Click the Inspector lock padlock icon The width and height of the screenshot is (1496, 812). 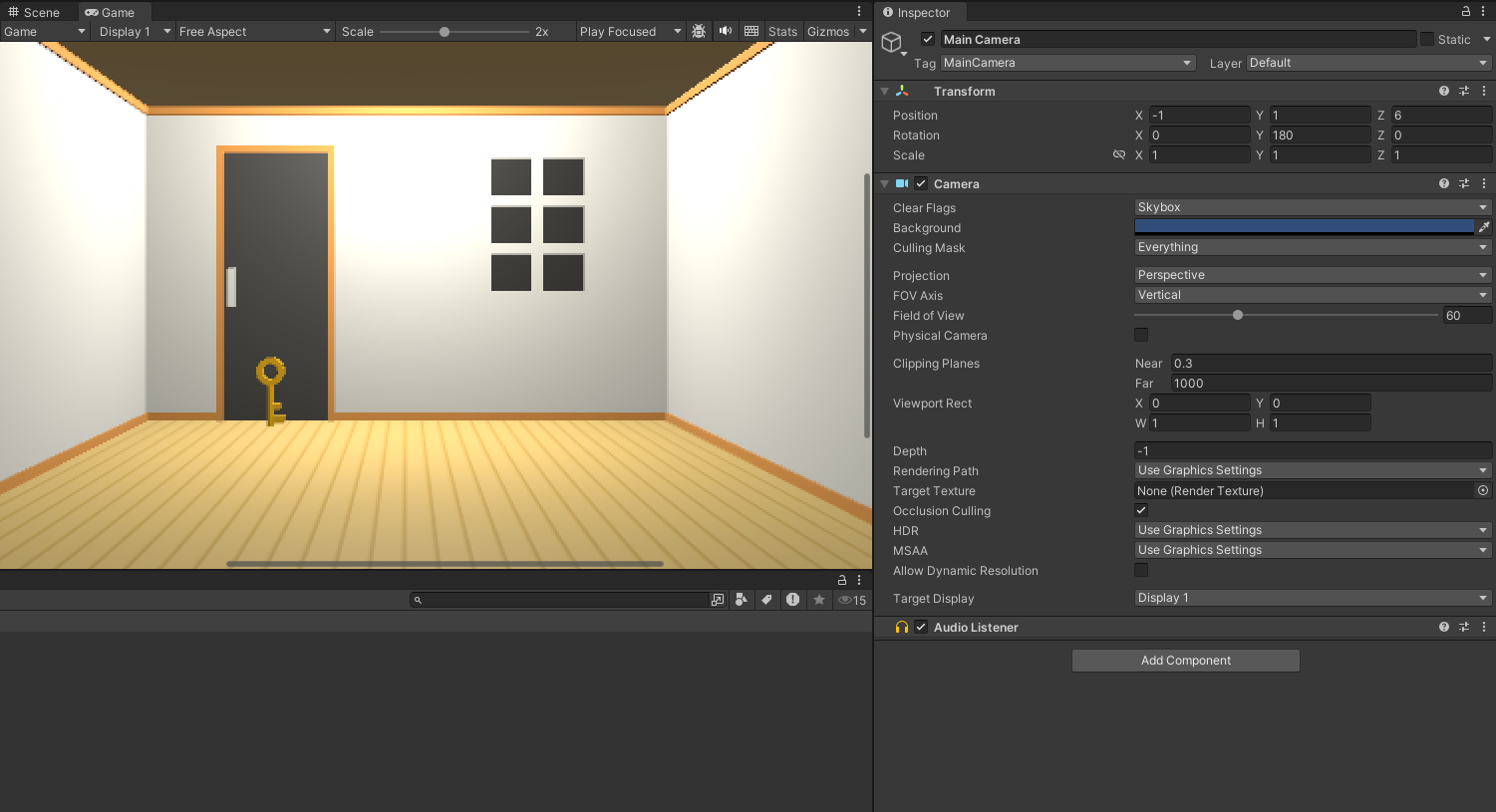pyautogui.click(x=1465, y=12)
